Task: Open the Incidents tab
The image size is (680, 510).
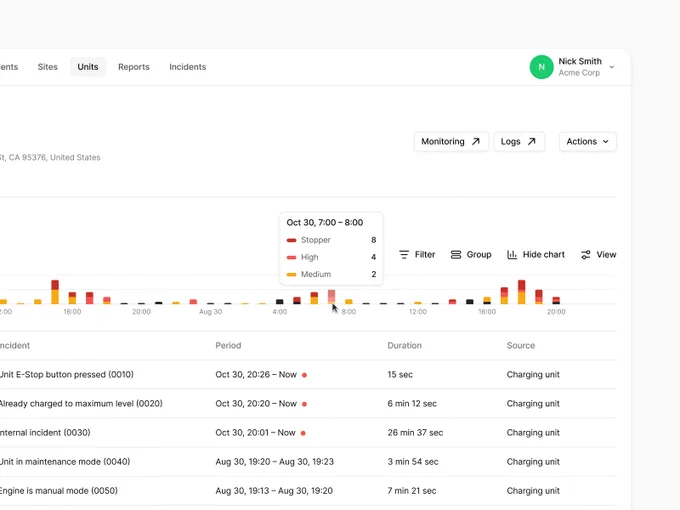Action: 187,67
